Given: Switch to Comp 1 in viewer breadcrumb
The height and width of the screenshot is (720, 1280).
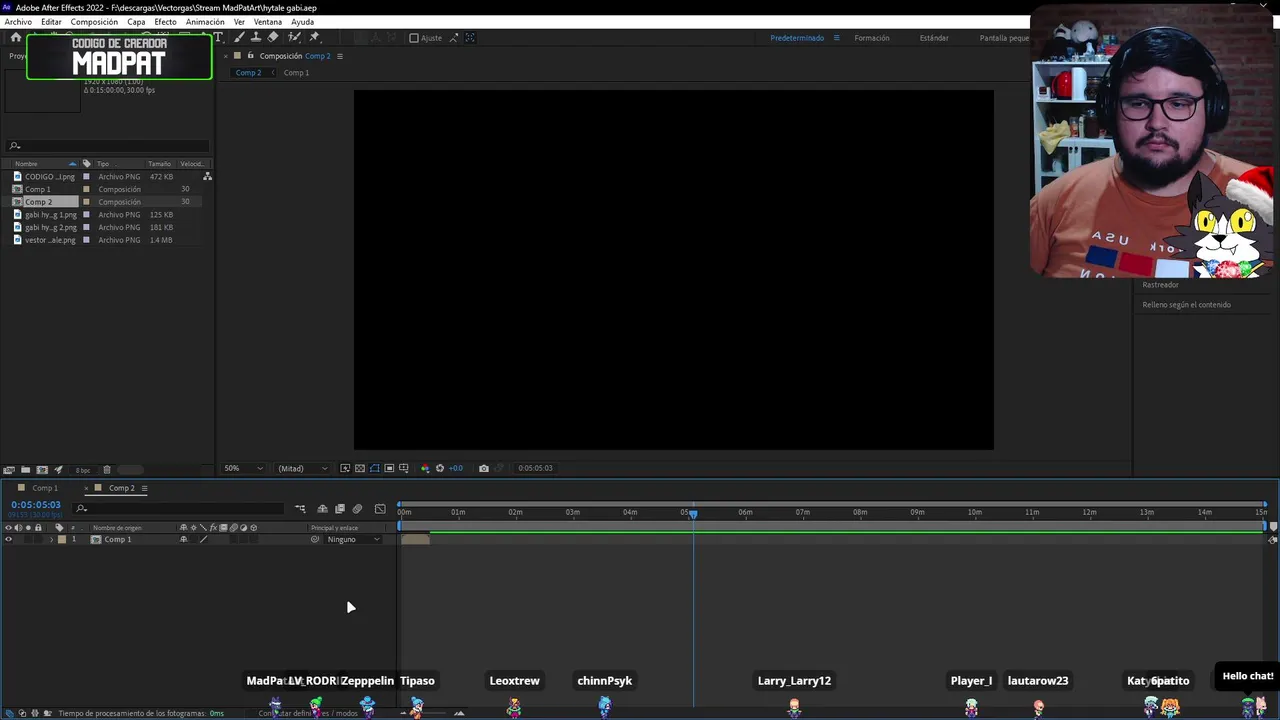Looking at the screenshot, I should click(x=296, y=73).
